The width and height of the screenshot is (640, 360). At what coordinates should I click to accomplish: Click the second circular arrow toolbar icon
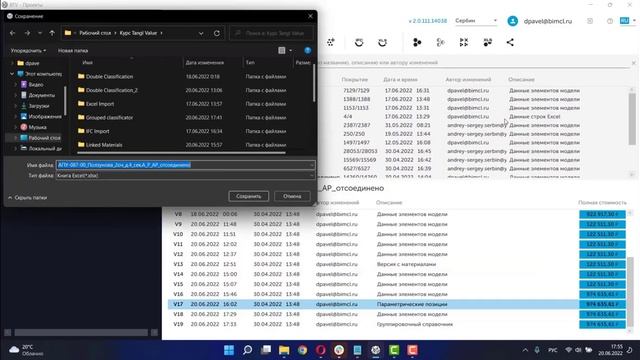[x=382, y=42]
